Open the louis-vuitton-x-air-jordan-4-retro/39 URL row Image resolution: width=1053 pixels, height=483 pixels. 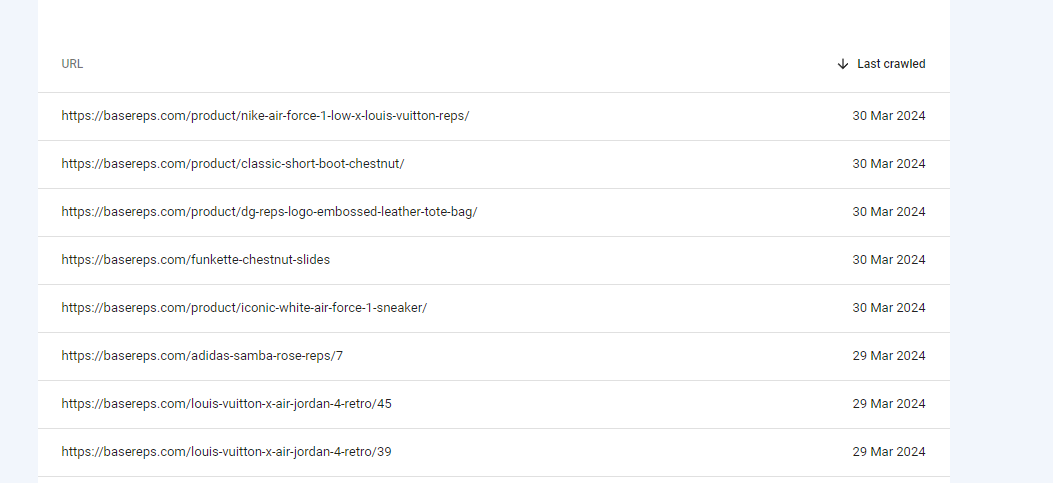click(x=494, y=452)
